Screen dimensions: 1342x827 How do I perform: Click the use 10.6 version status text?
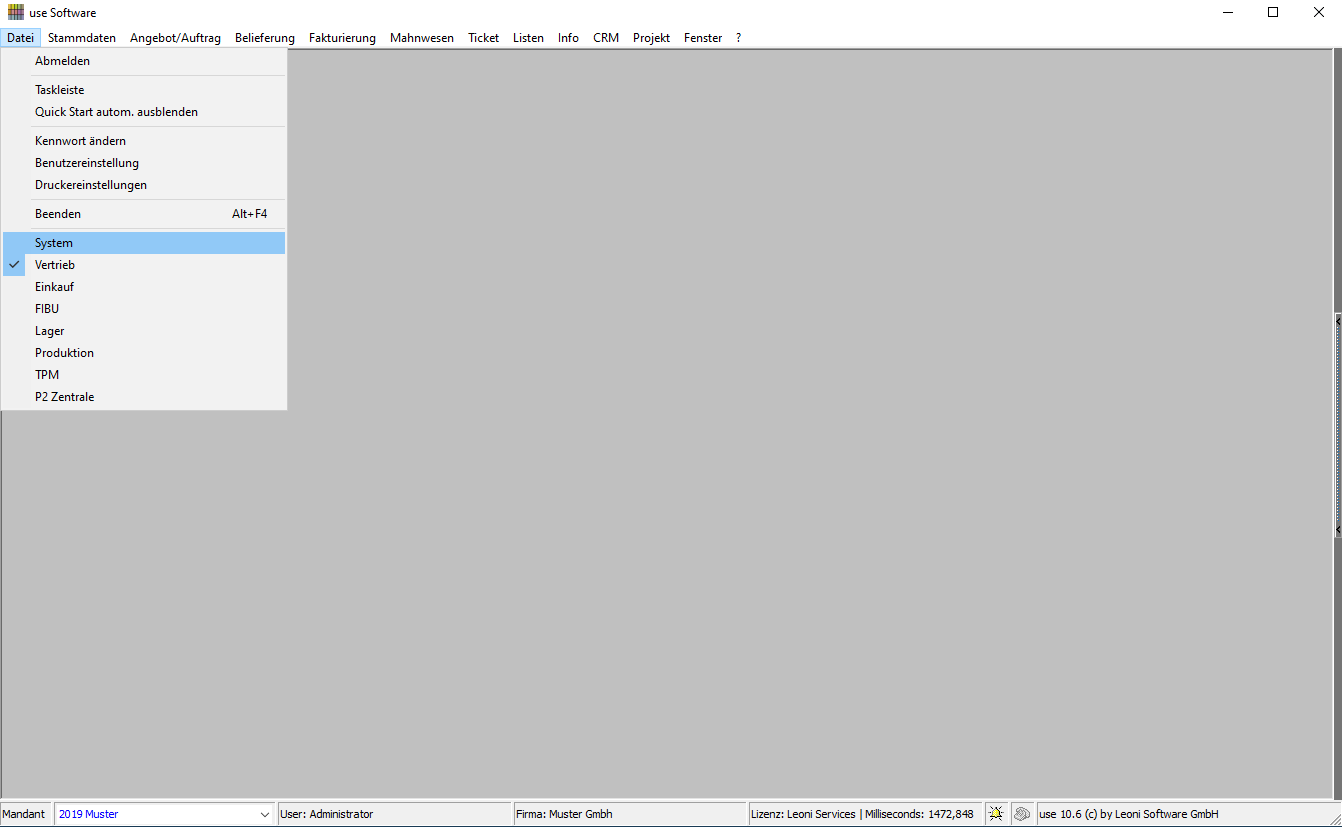pyautogui.click(x=1129, y=814)
